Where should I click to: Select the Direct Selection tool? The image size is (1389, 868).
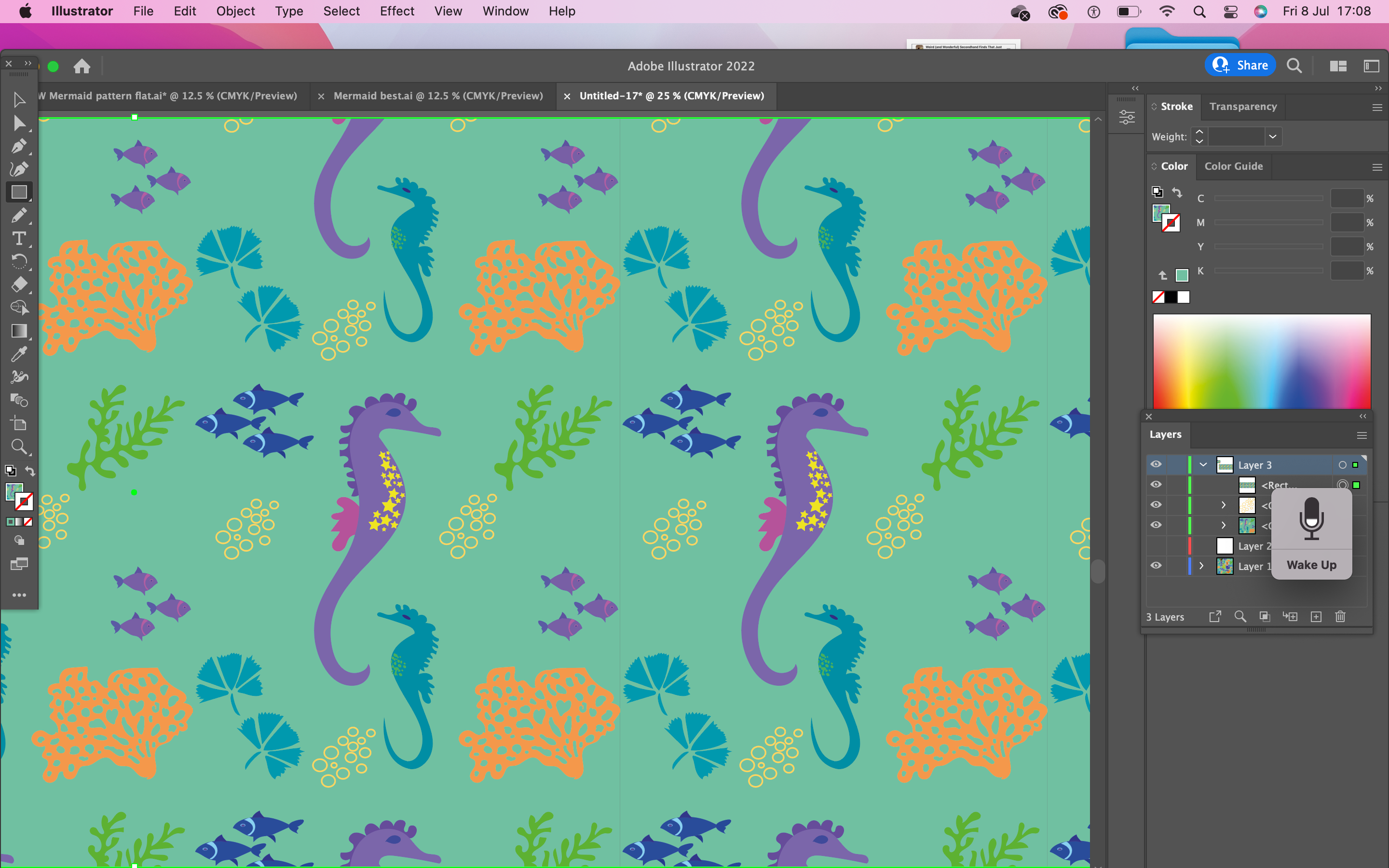coord(19,123)
